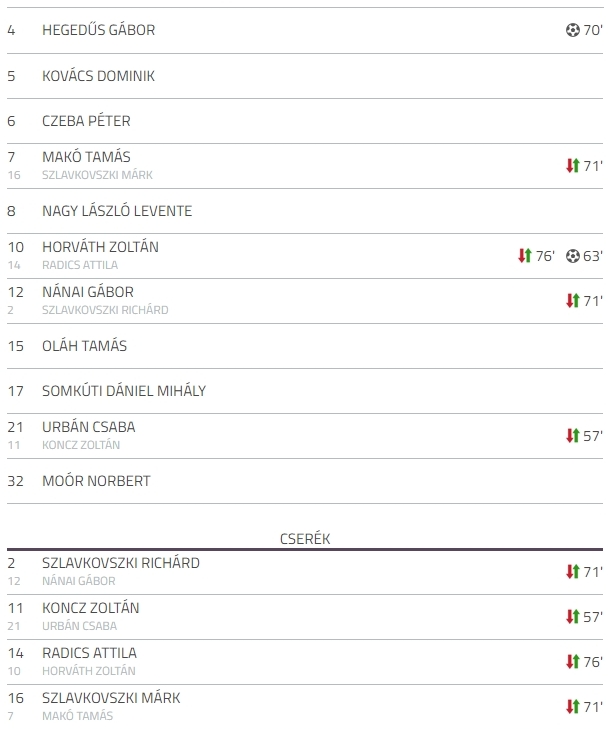Click the goal ball icon at 63' for Horváth Zoltán

click(x=572, y=256)
